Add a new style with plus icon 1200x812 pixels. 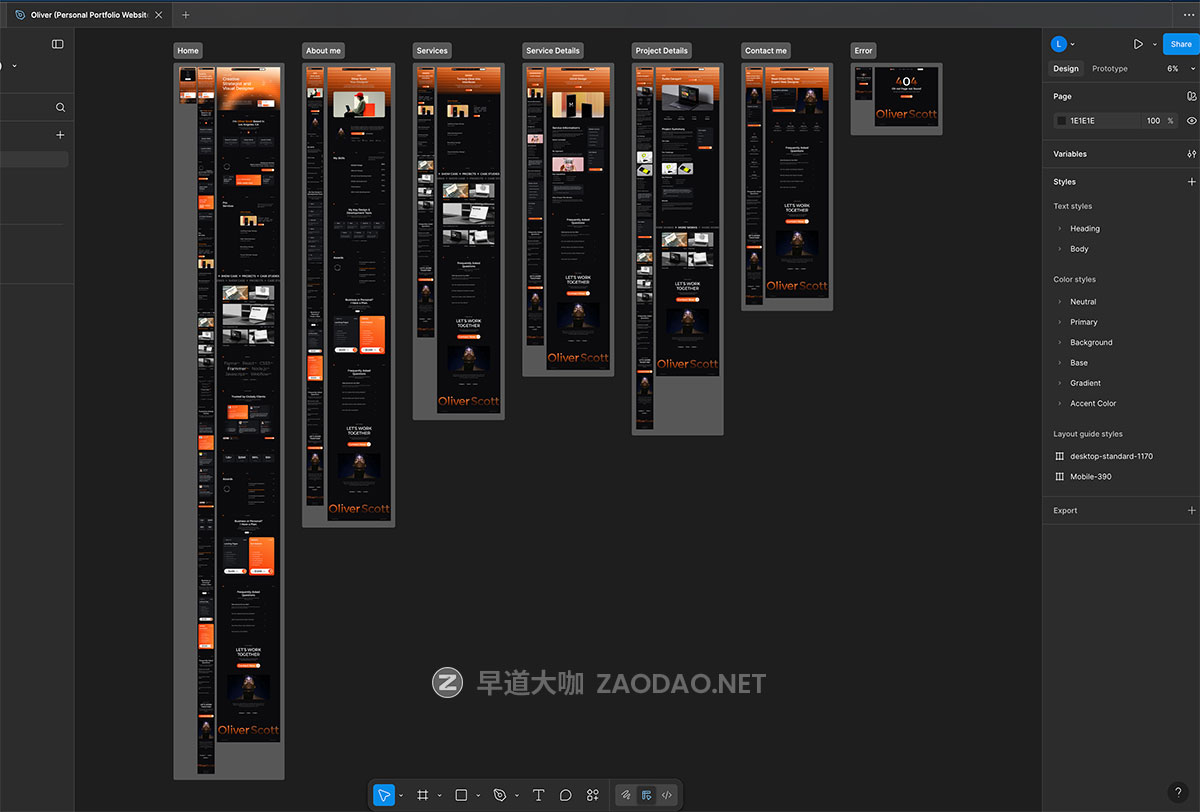pos(1191,182)
